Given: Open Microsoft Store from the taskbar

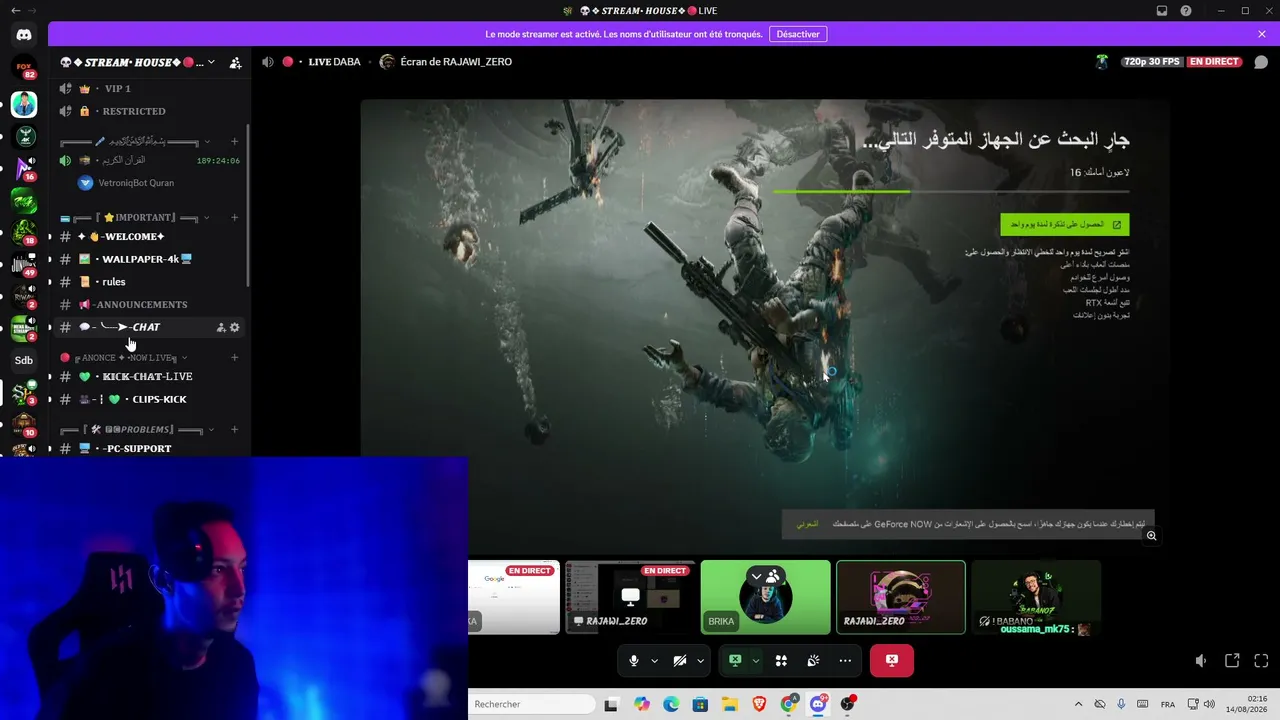Looking at the screenshot, I should [701, 704].
